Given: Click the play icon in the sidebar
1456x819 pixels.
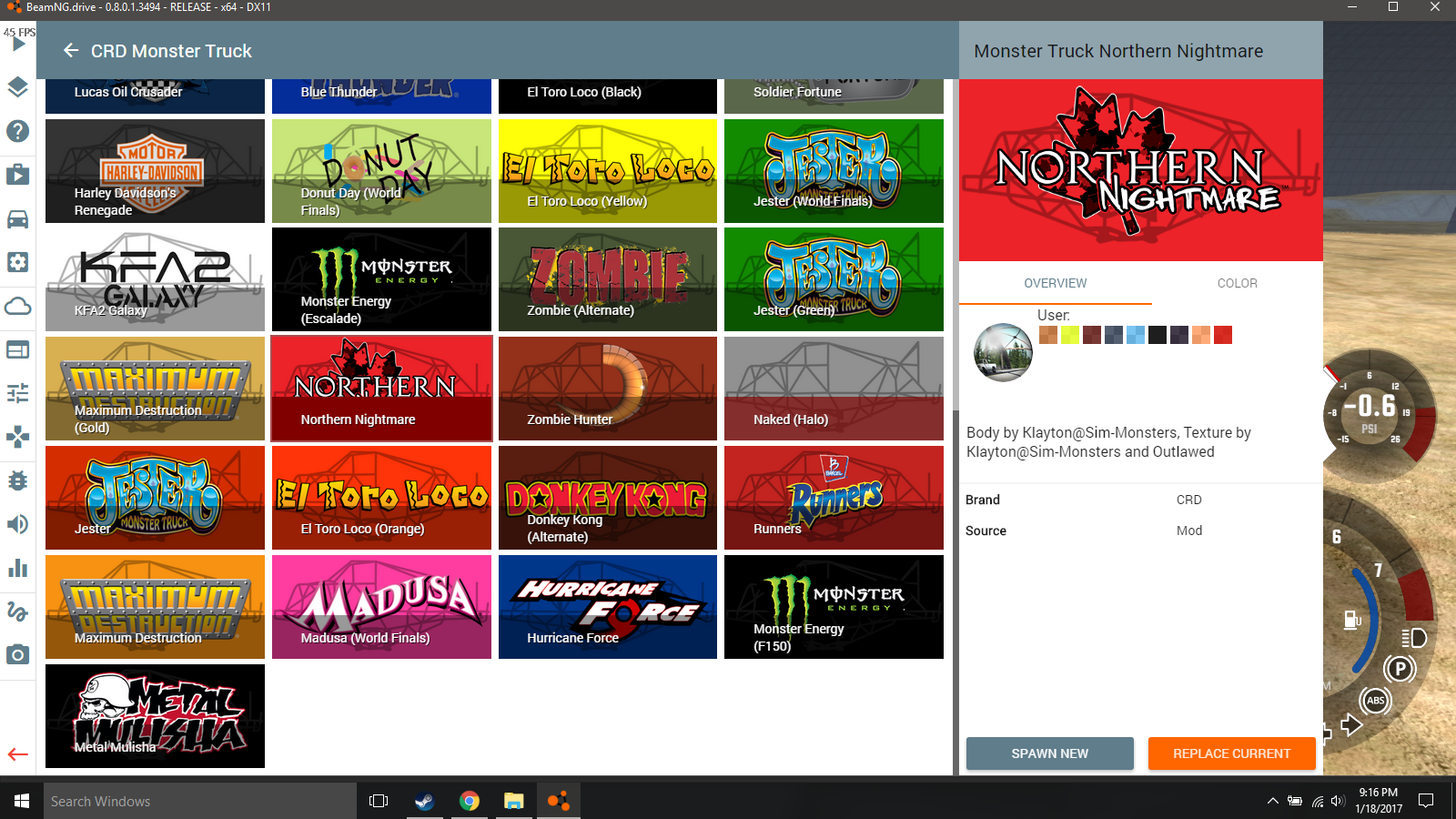Looking at the screenshot, I should [18, 44].
